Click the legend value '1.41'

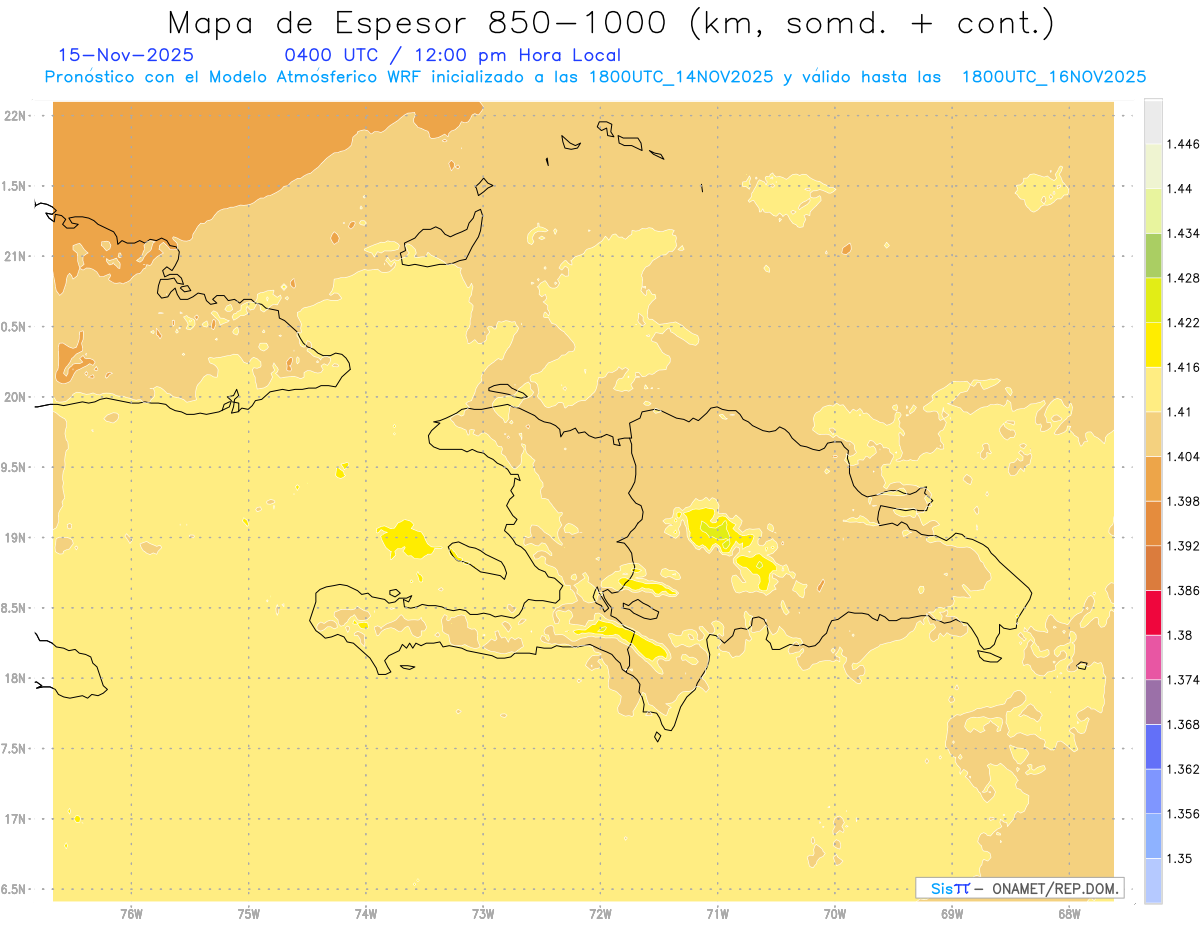tap(1179, 412)
